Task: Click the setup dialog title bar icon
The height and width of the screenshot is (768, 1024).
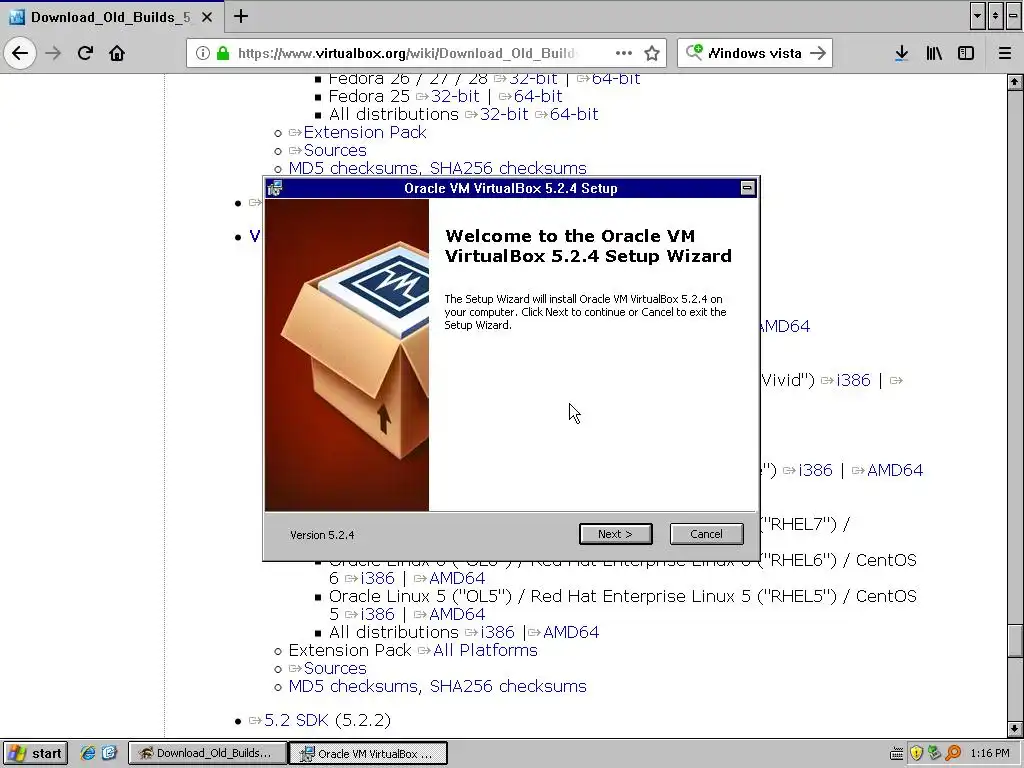Action: point(275,188)
